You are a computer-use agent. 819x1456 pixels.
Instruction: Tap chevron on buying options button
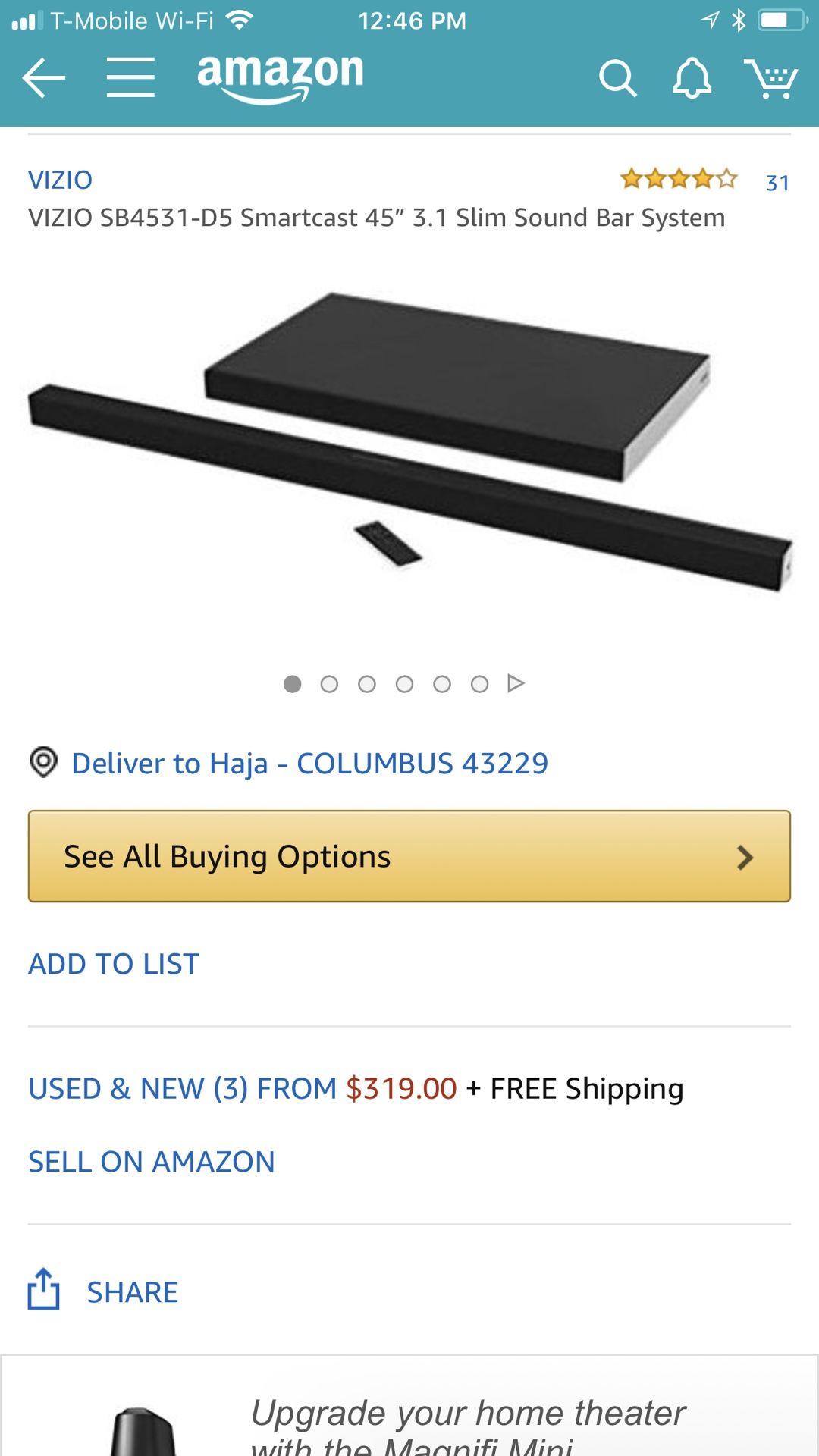pyautogui.click(x=745, y=858)
